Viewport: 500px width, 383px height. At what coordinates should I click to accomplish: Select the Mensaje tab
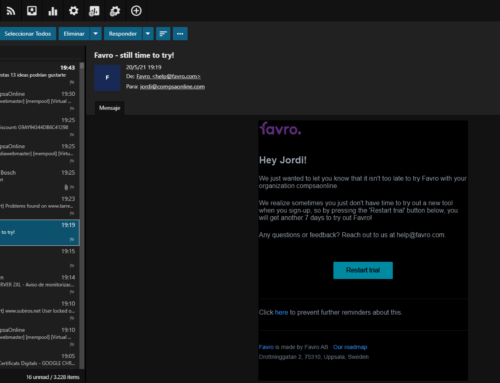click(x=110, y=108)
